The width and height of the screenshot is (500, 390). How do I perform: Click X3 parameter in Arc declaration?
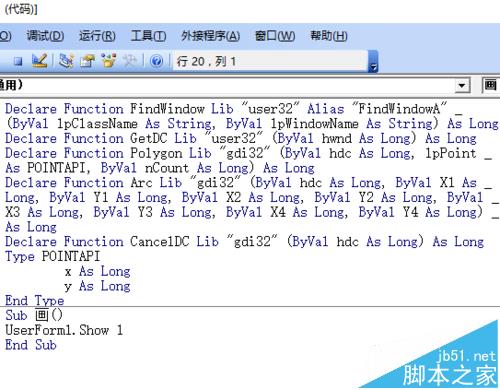[13, 212]
